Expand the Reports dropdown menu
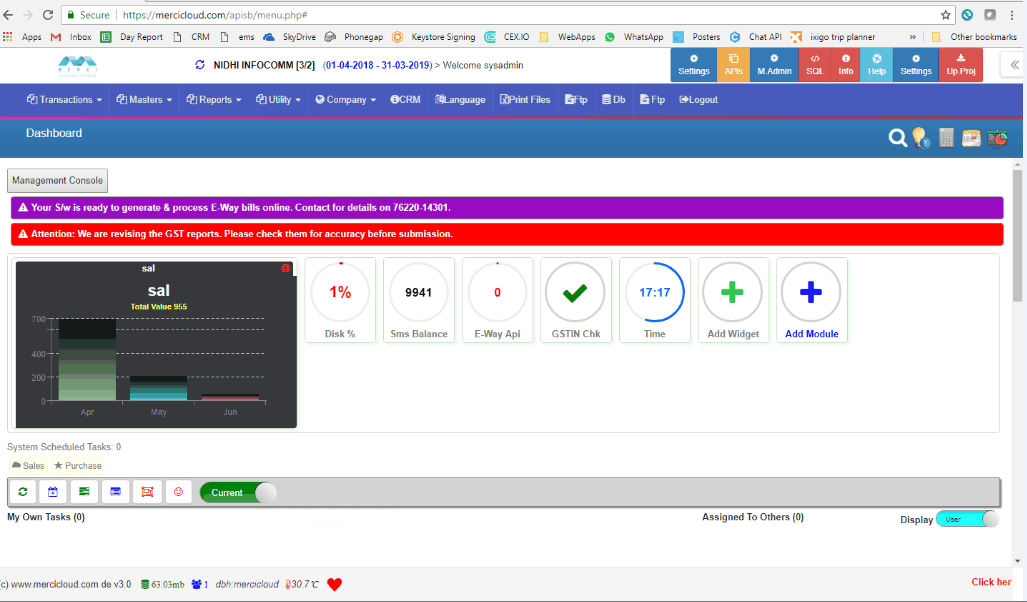Viewport: 1027px width, 602px height. pos(215,100)
